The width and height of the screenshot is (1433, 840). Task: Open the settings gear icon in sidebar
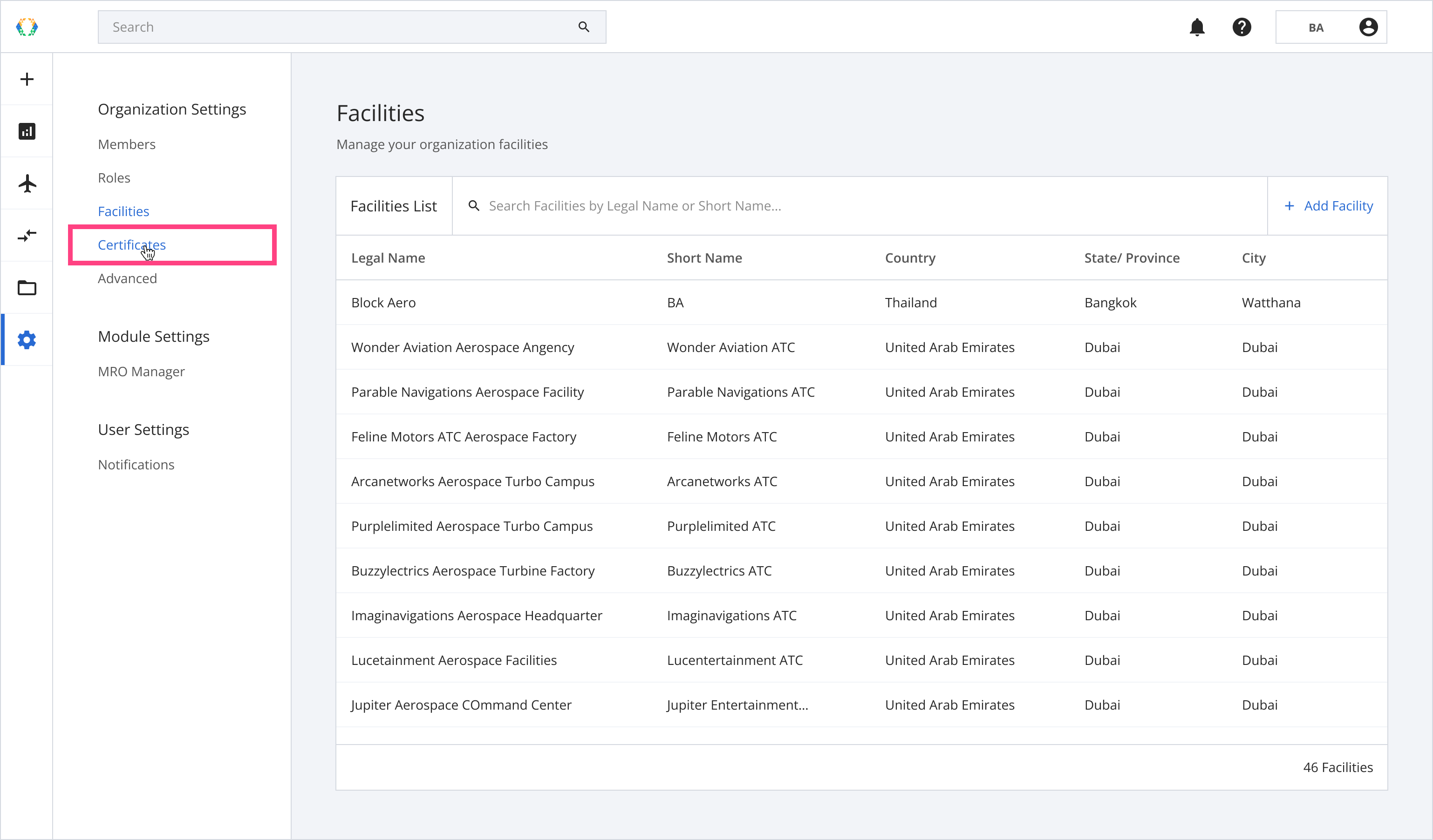[x=27, y=340]
